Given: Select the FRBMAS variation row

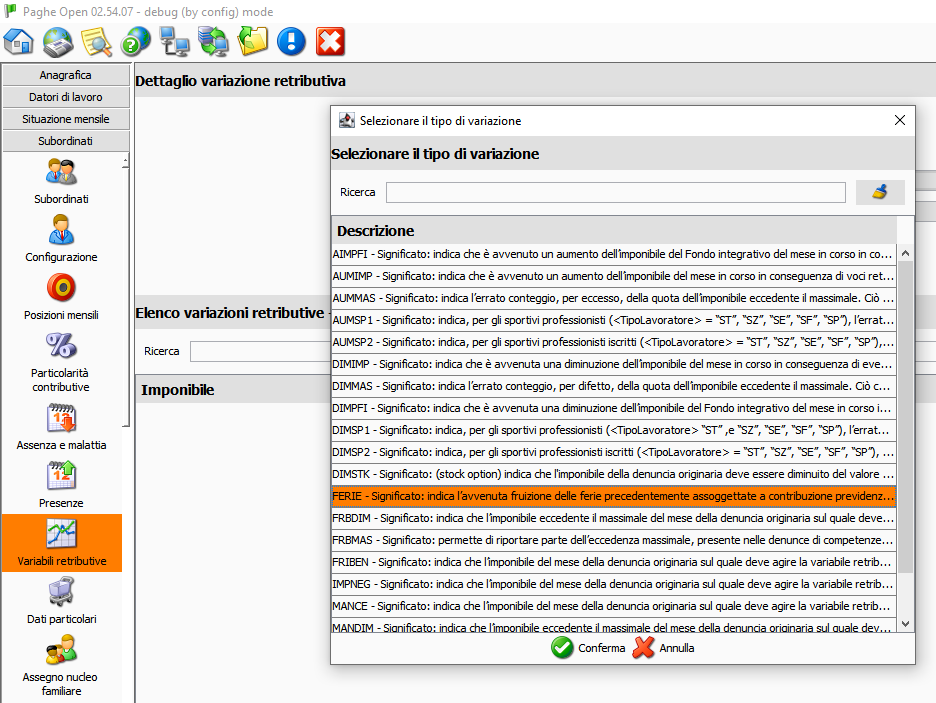Looking at the screenshot, I should coord(614,541).
